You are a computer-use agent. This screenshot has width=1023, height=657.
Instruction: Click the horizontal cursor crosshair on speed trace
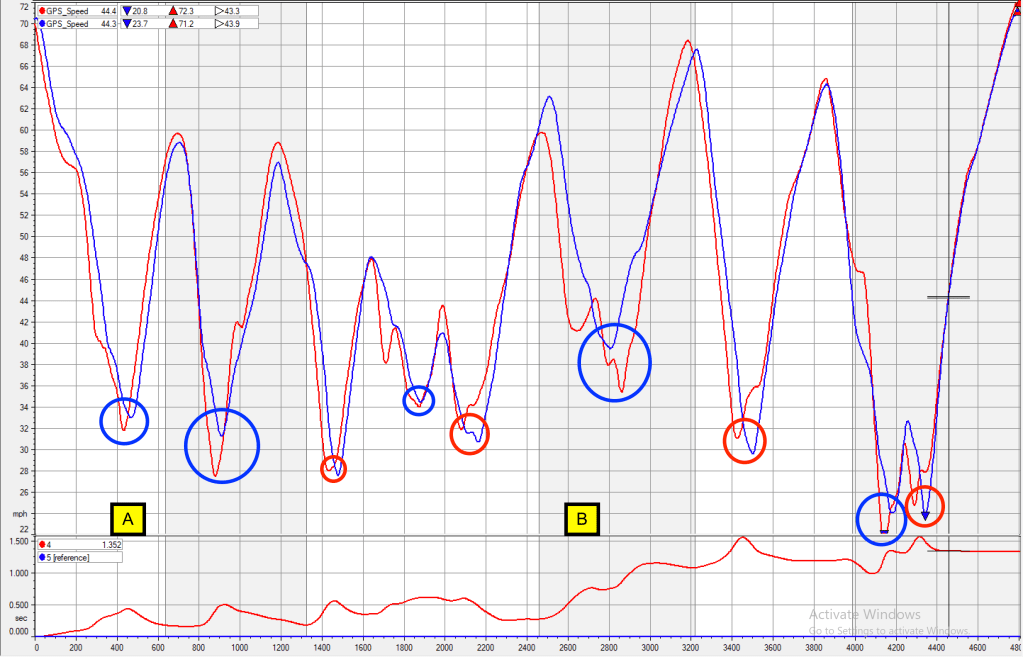(x=948, y=297)
